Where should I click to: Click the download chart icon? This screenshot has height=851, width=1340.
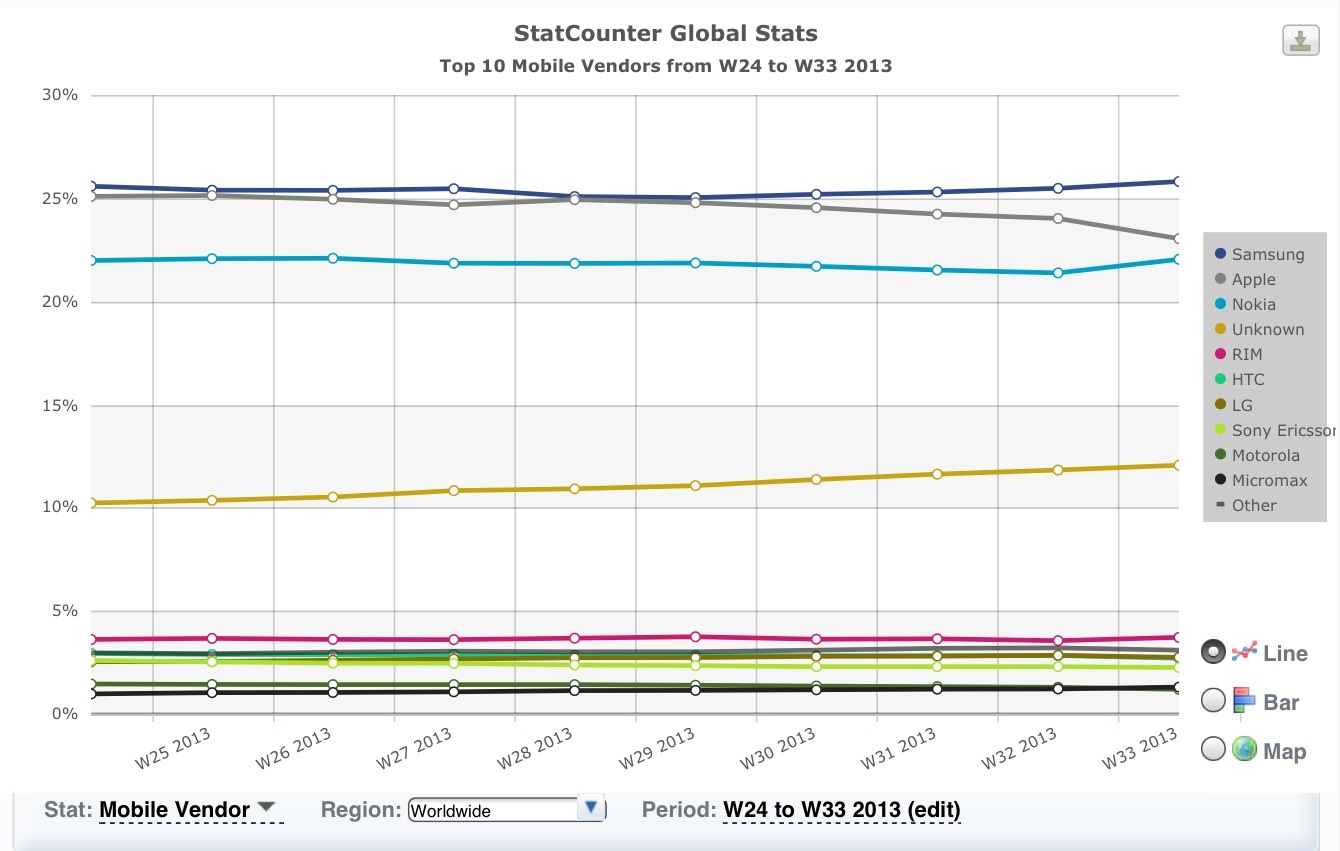point(1300,41)
